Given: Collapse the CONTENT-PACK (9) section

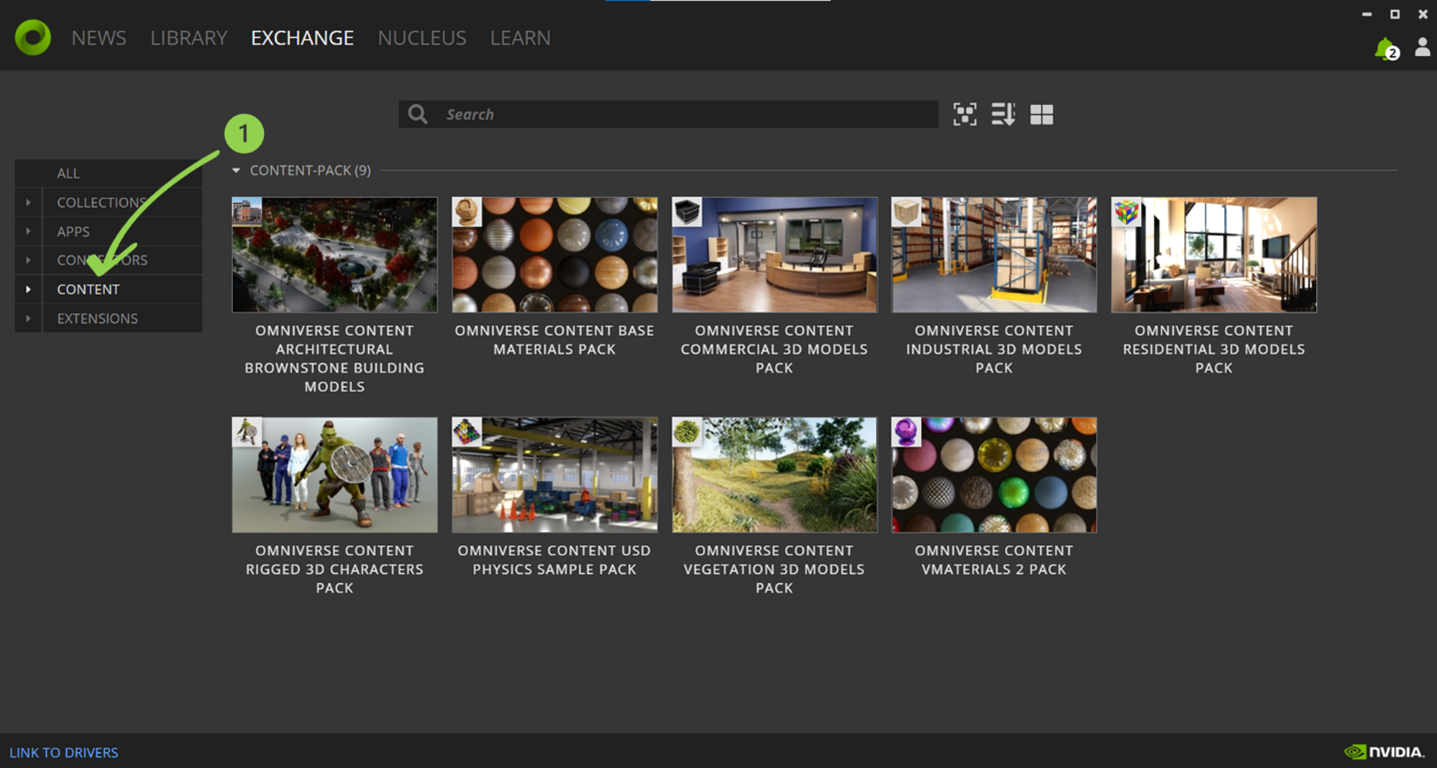Looking at the screenshot, I should tap(237, 171).
